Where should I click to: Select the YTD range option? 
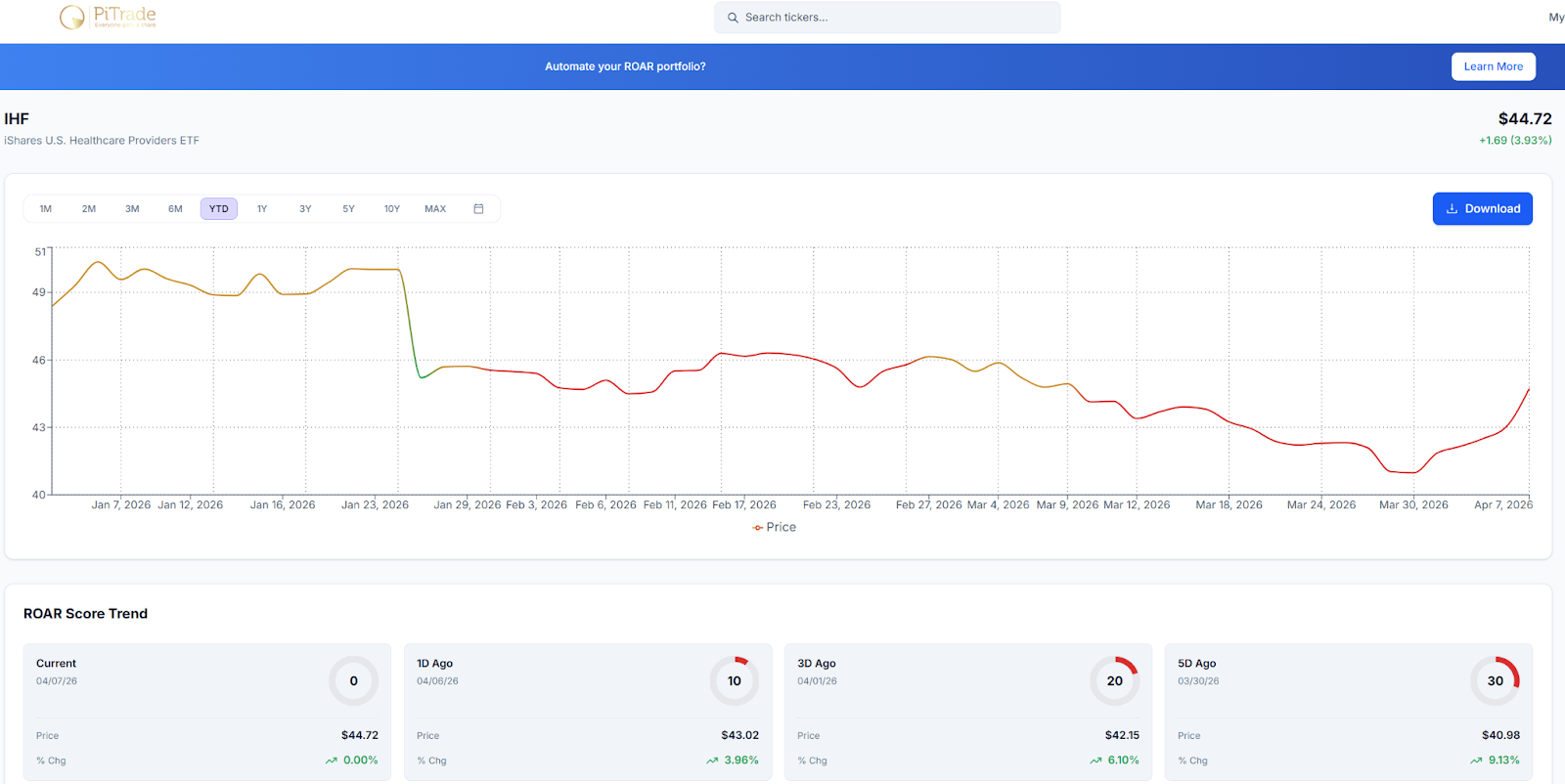(x=219, y=209)
